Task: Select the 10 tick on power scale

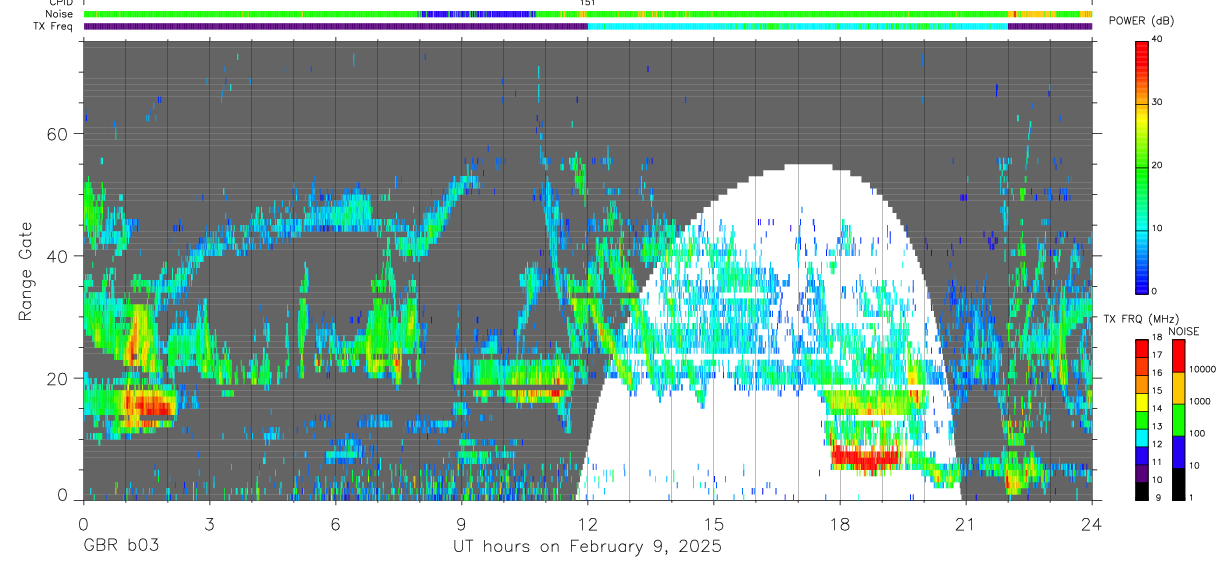Action: (x=1158, y=229)
